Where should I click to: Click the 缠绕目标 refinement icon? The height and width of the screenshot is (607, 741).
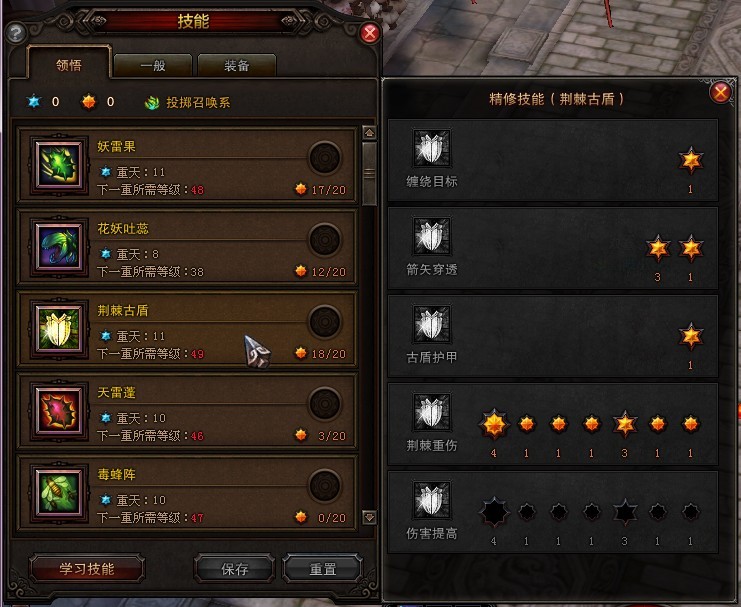431,148
